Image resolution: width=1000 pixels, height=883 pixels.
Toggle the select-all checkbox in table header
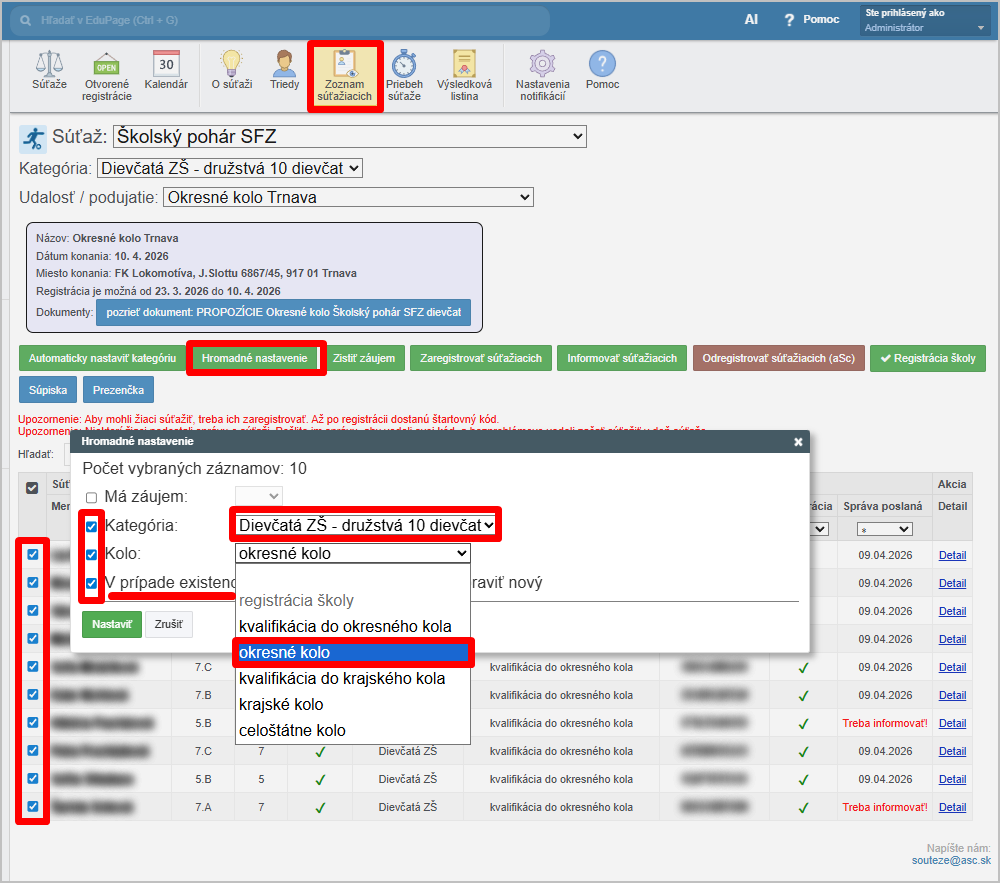click(32, 488)
